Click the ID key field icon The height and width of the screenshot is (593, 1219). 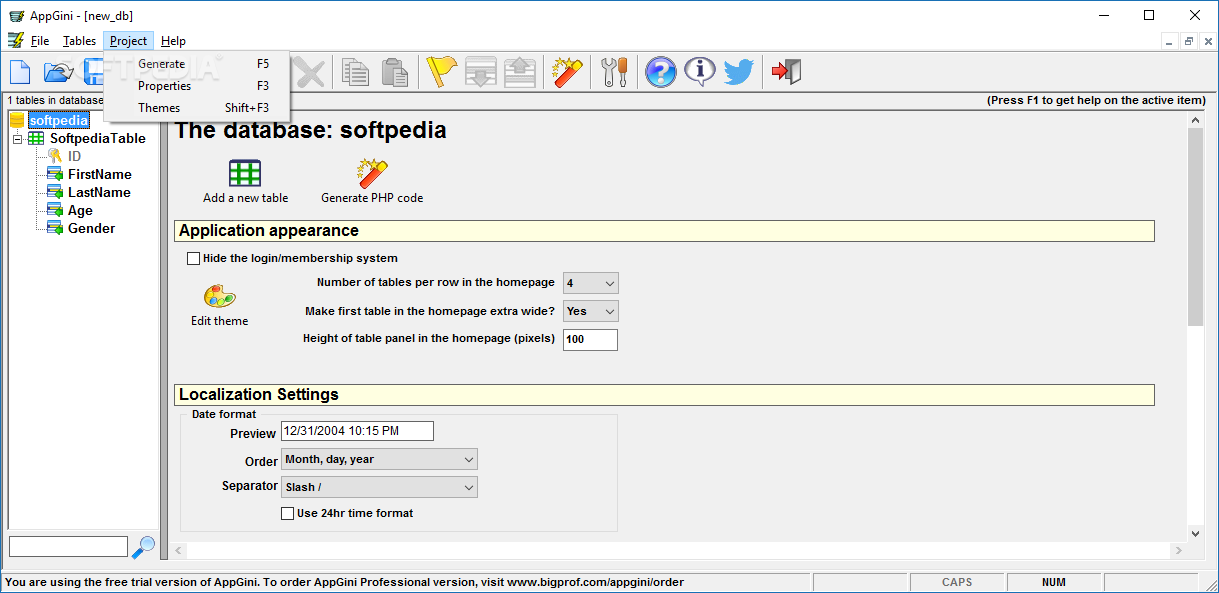click(x=55, y=156)
